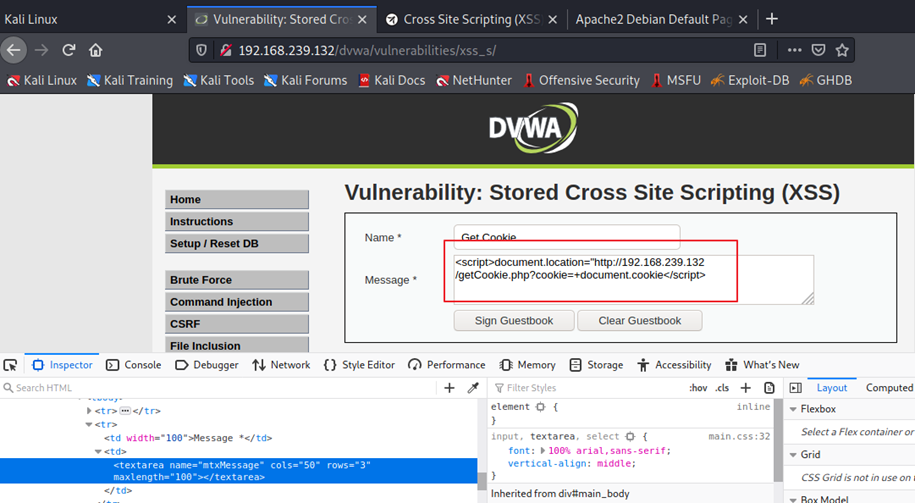Close the Kali Linux tab
915x503 pixels.
click(x=172, y=20)
